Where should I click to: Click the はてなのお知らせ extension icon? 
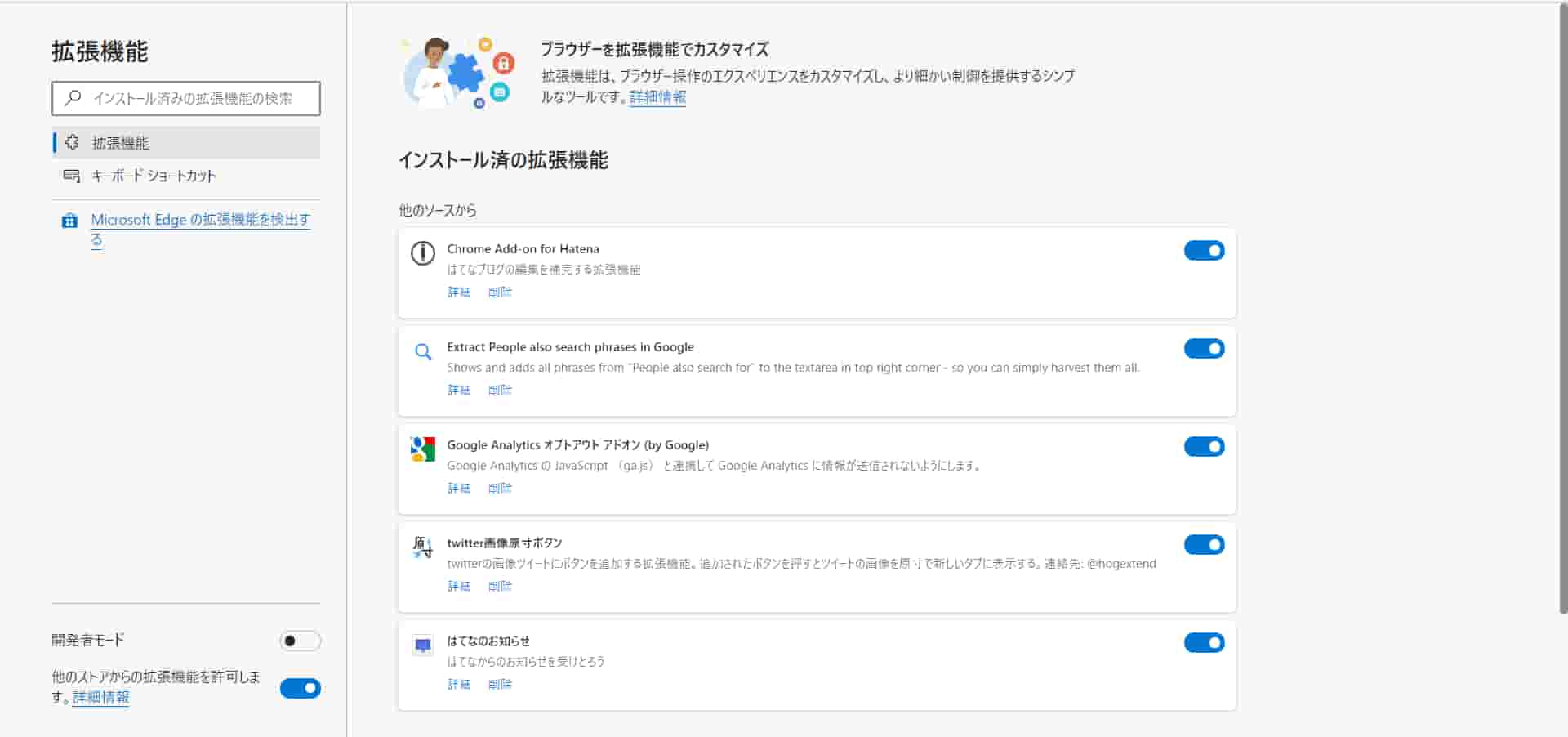pyautogui.click(x=422, y=645)
